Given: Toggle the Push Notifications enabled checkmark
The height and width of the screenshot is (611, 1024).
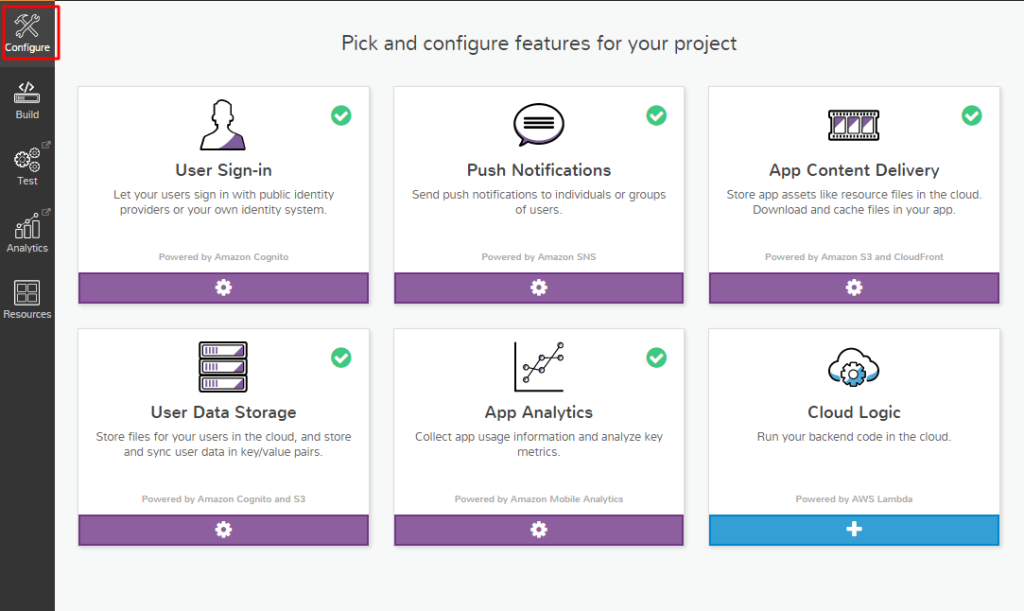Looking at the screenshot, I should (x=656, y=116).
